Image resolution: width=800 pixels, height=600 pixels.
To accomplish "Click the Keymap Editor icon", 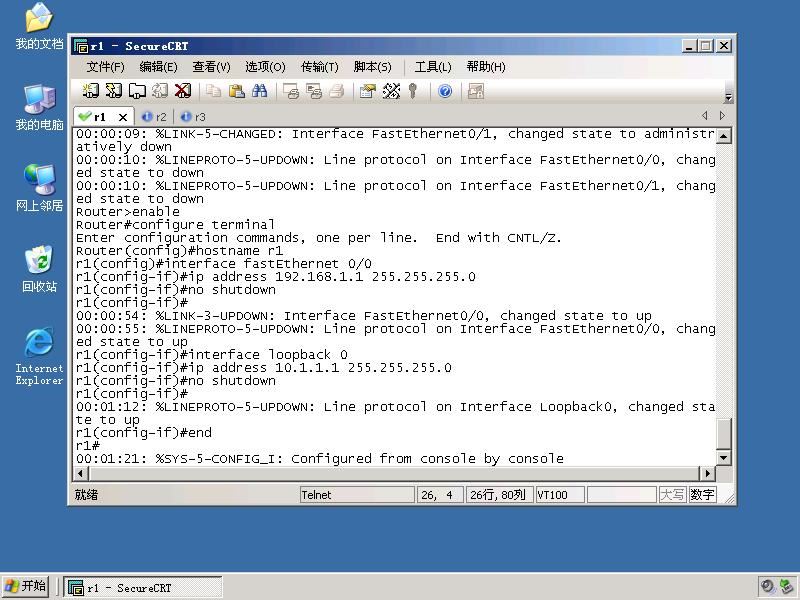I will point(391,91).
